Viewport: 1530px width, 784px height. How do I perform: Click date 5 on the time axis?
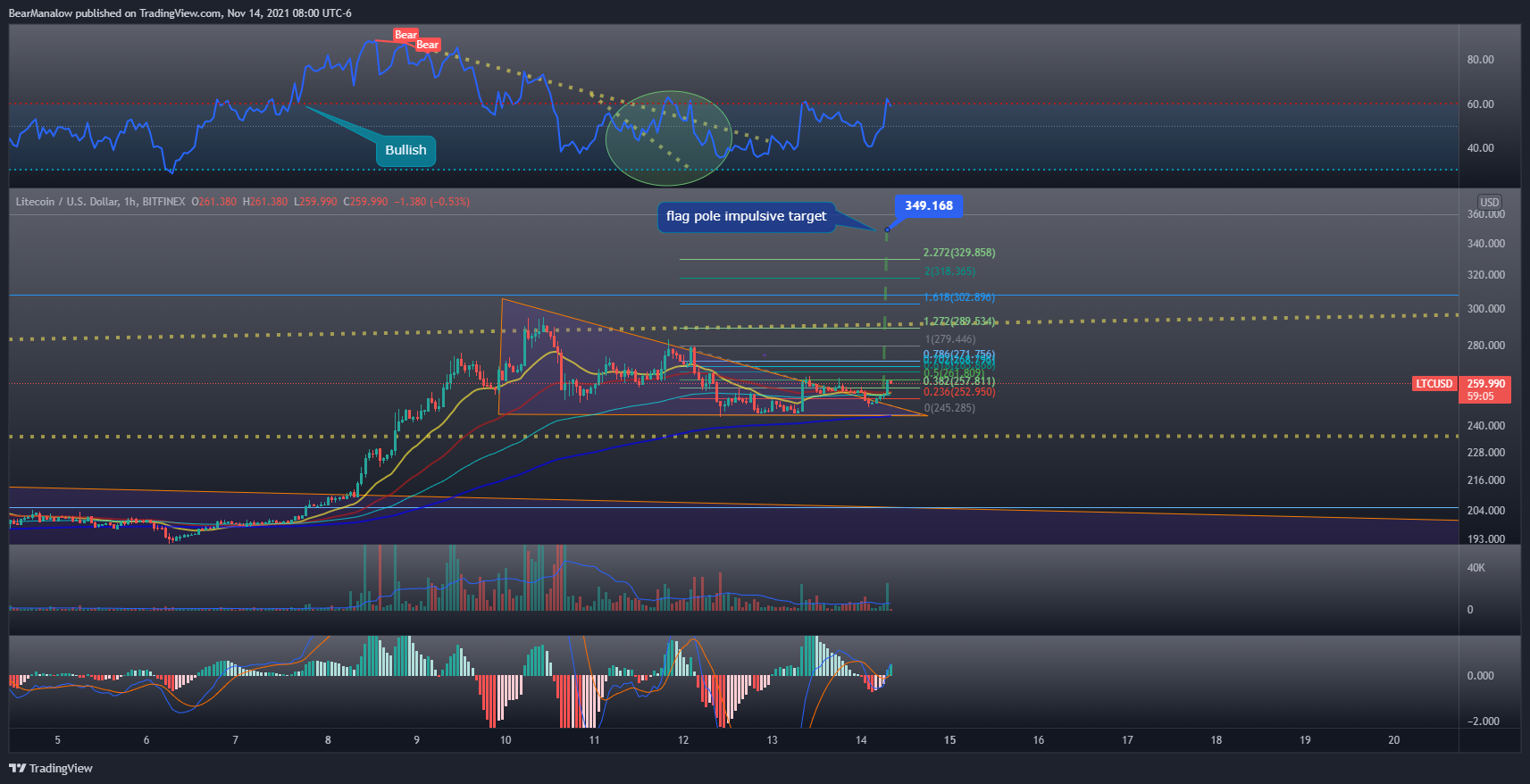click(x=58, y=740)
